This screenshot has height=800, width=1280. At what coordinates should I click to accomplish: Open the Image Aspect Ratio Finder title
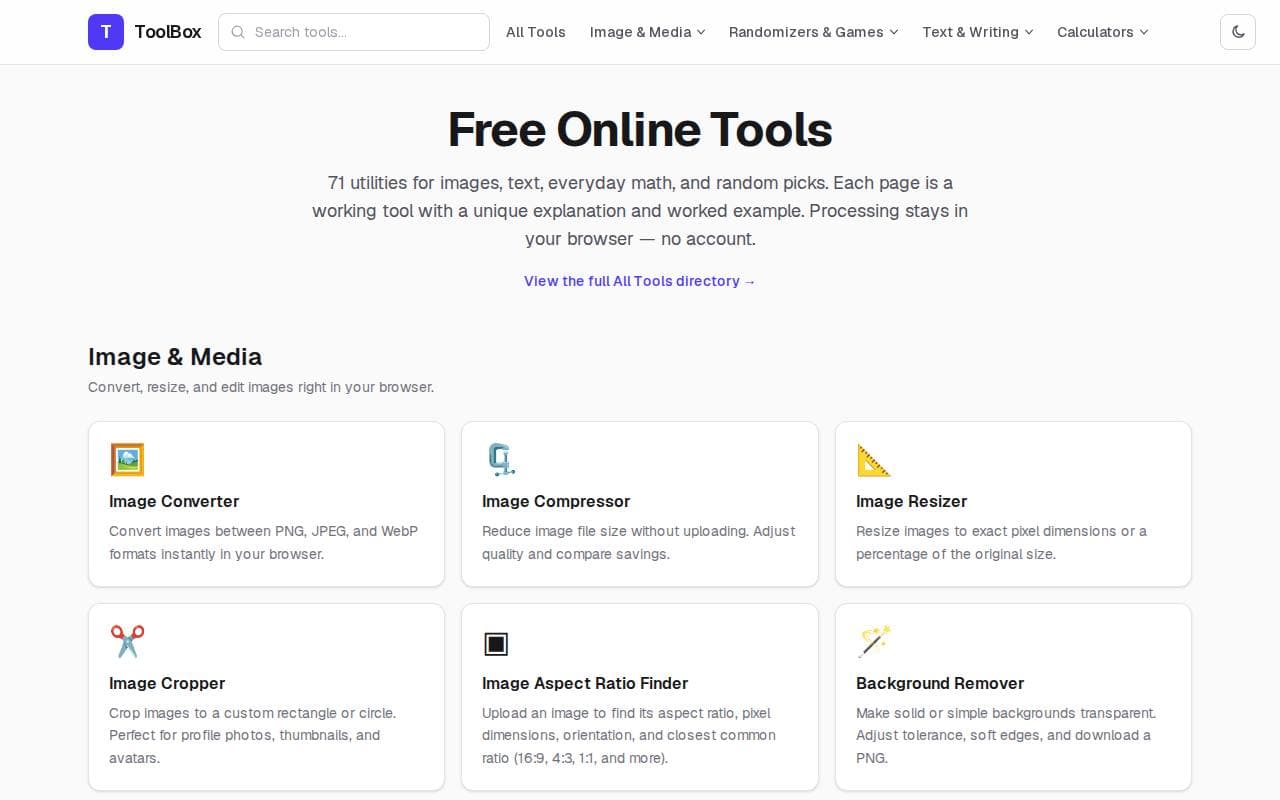(x=585, y=683)
